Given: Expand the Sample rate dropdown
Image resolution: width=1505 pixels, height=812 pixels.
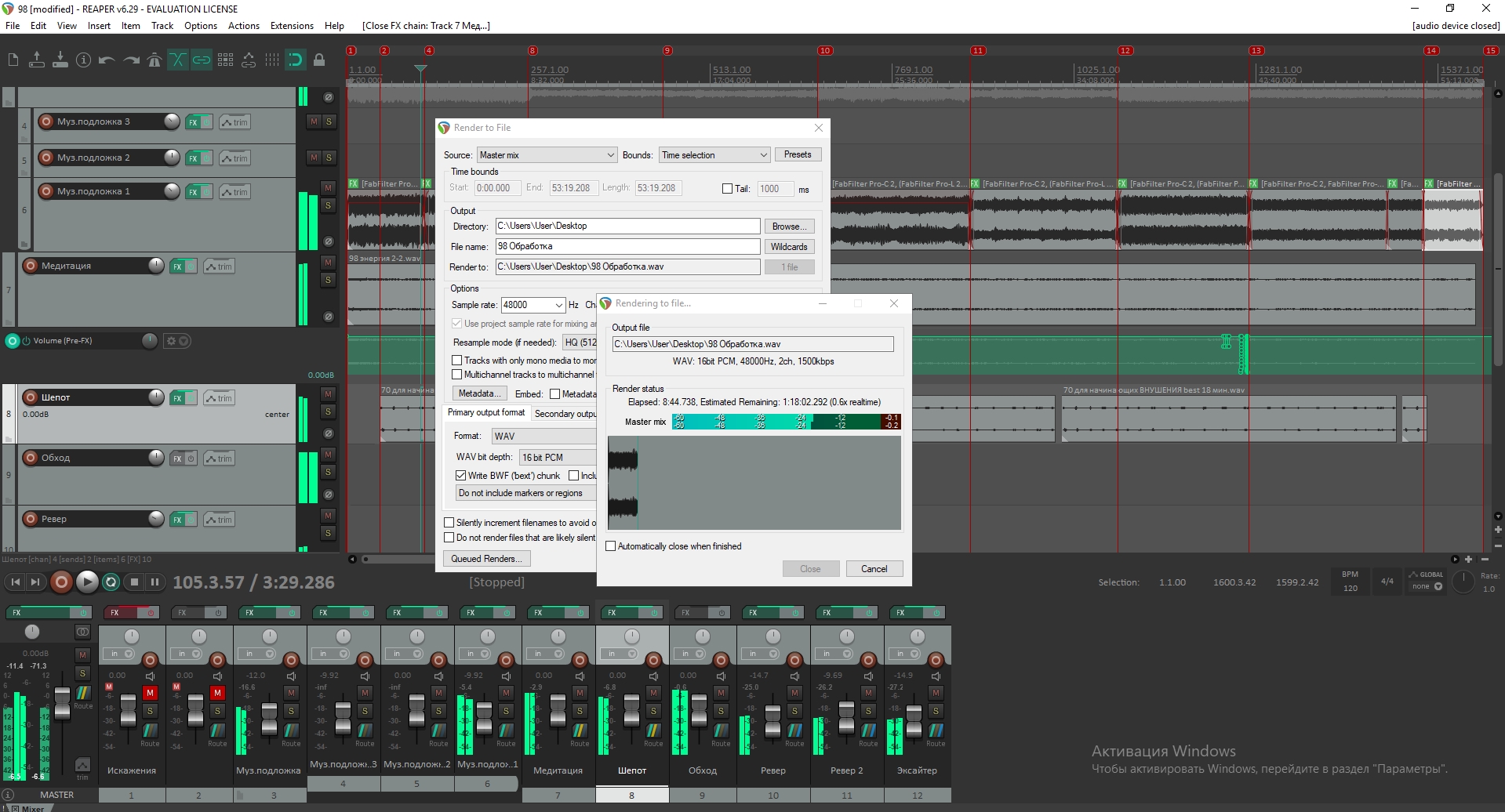Looking at the screenshot, I should click(x=559, y=305).
